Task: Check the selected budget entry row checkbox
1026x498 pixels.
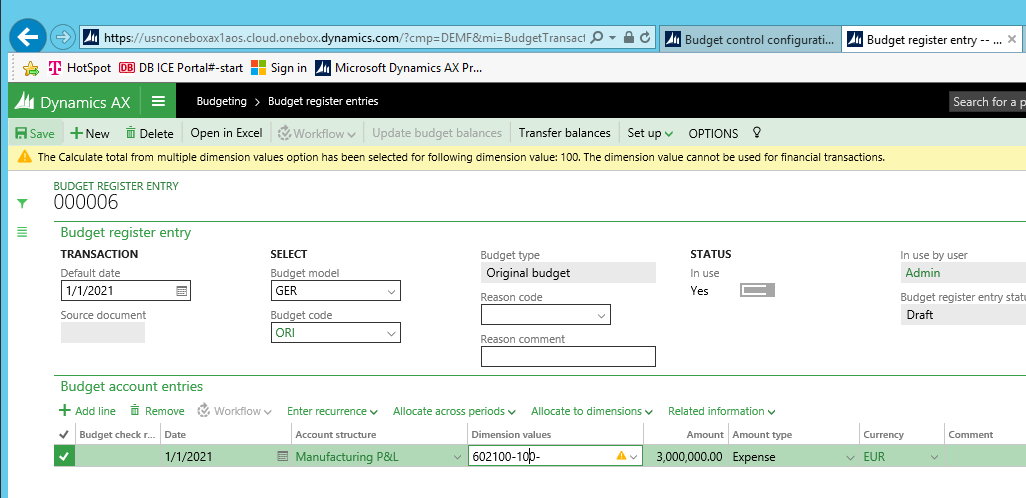Action: [x=65, y=456]
